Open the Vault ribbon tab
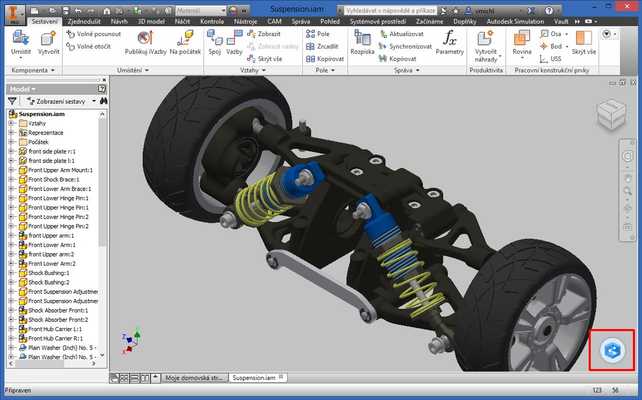This screenshot has width=642, height=400. coord(561,21)
